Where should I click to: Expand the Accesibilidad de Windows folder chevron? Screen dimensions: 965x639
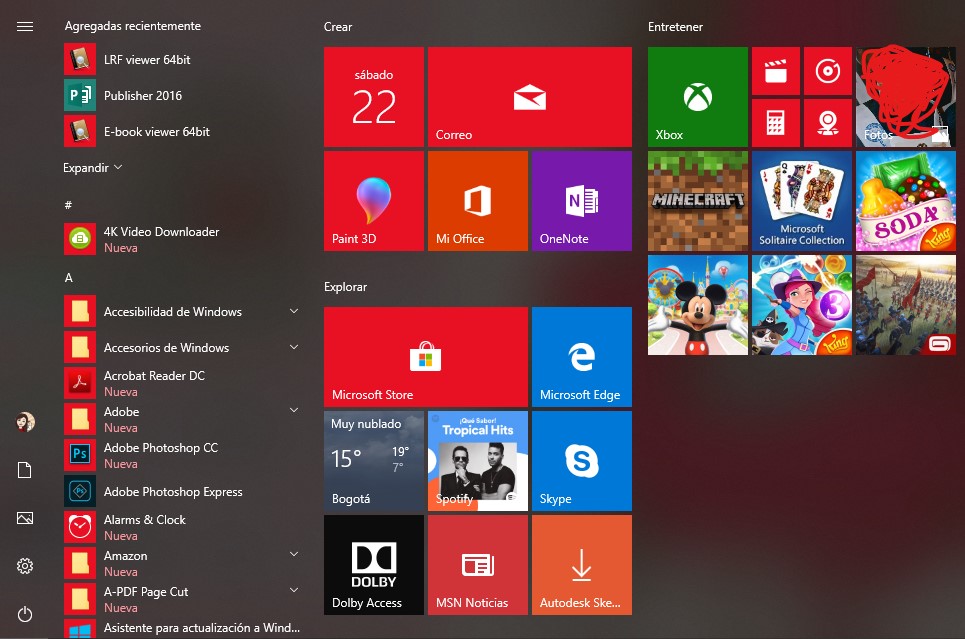pos(294,311)
